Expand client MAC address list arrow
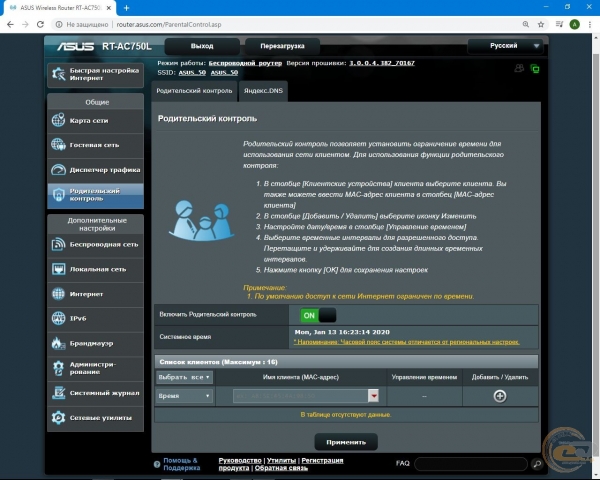Screen dimensions: 600x480 (x=373, y=396)
